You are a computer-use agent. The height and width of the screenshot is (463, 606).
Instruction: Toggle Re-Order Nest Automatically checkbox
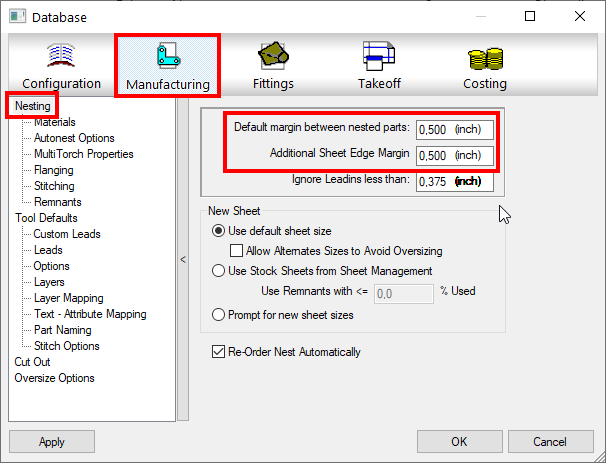(218, 352)
